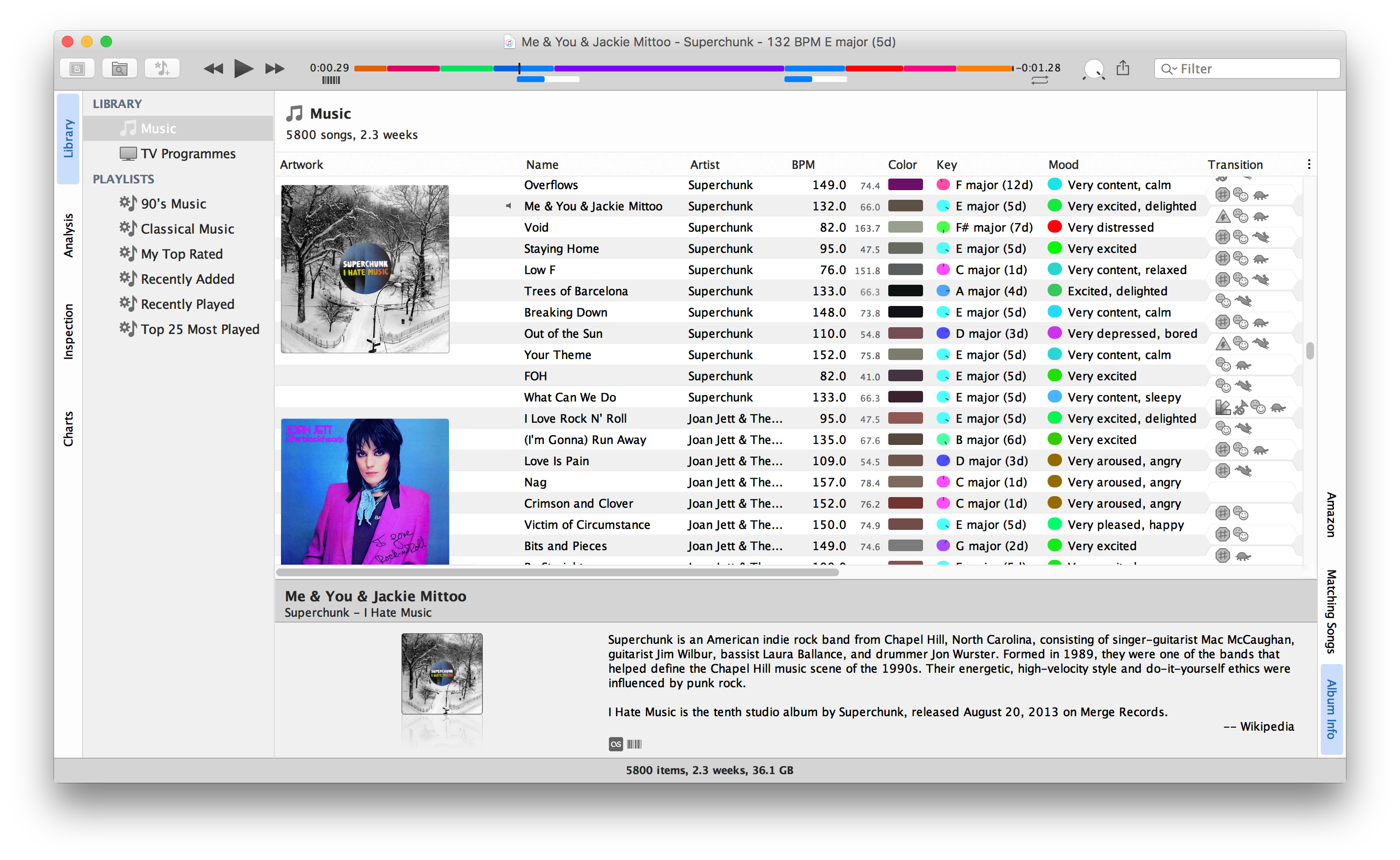
Task: Click the barcode icon under elapsed time
Action: pyautogui.click(x=331, y=81)
